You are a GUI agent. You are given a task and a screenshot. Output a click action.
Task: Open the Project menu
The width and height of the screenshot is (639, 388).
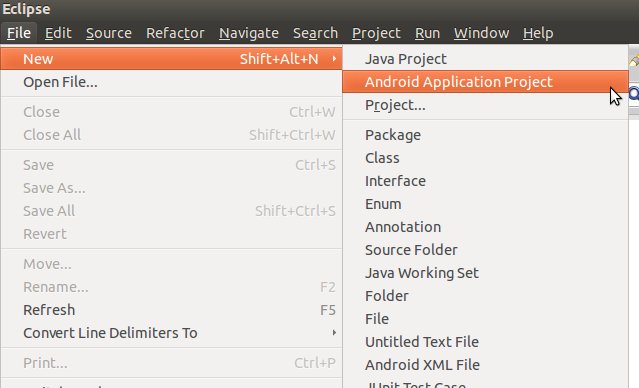[376, 33]
